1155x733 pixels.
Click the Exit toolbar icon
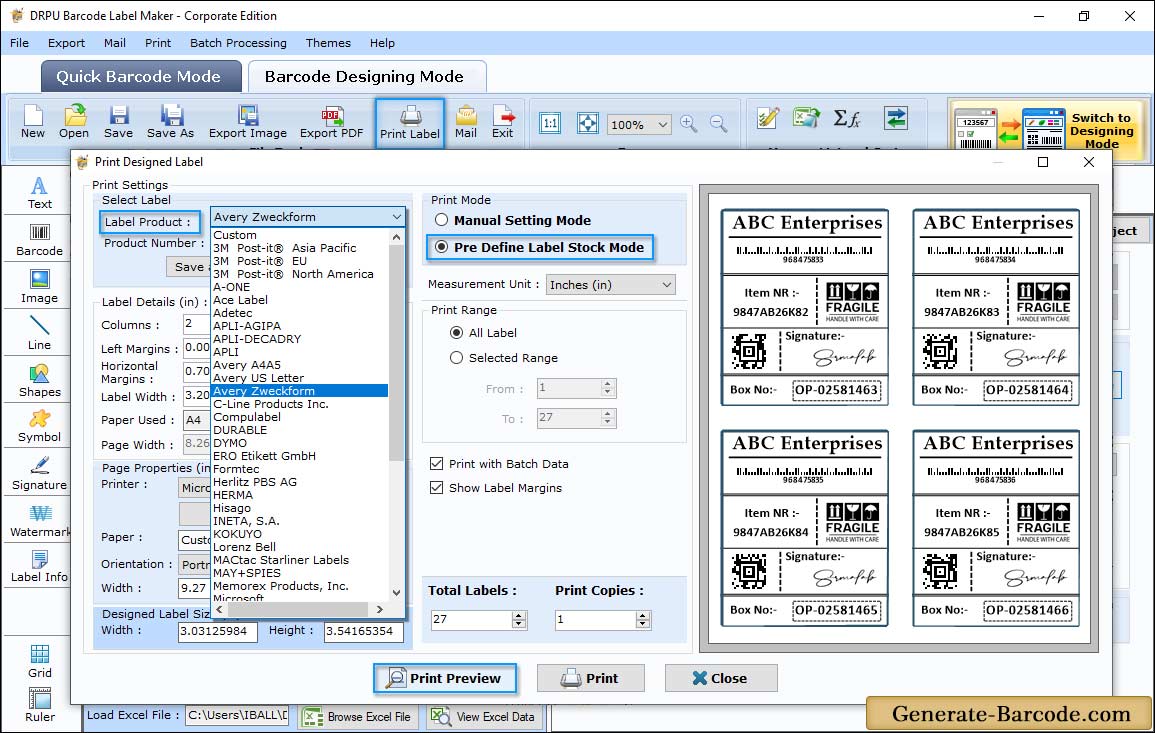(x=502, y=122)
